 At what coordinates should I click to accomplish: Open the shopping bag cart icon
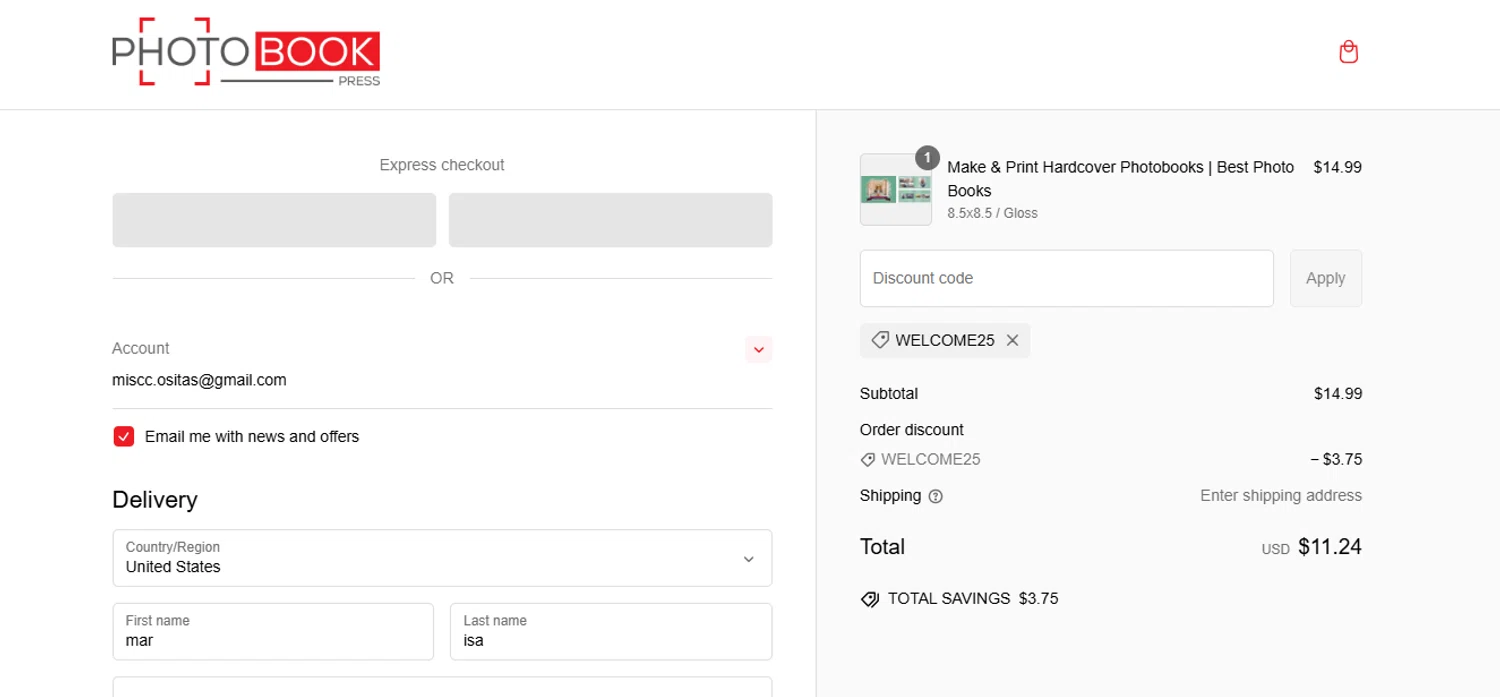(x=1348, y=52)
